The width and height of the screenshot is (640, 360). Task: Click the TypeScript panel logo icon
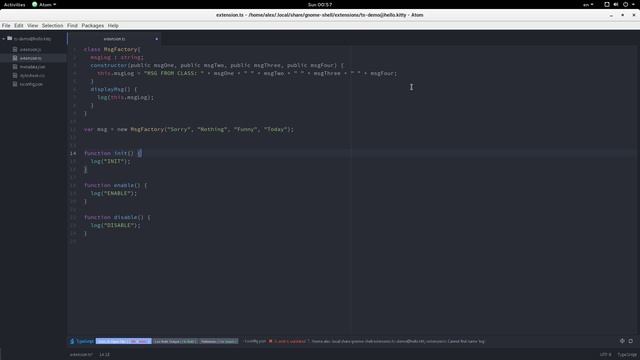[72, 341]
